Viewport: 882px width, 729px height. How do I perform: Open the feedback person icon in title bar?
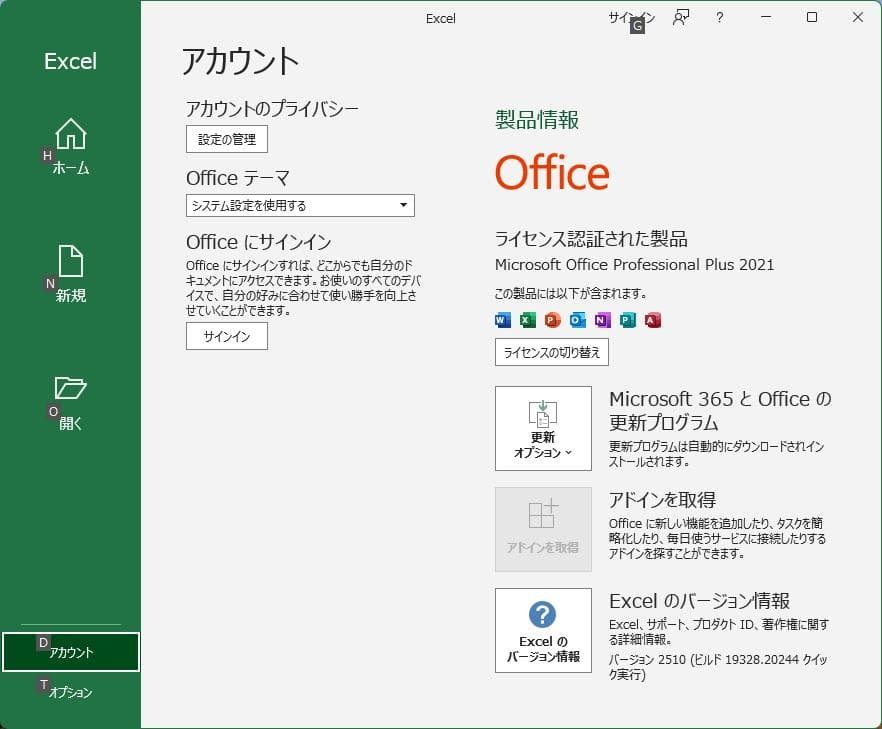681,18
